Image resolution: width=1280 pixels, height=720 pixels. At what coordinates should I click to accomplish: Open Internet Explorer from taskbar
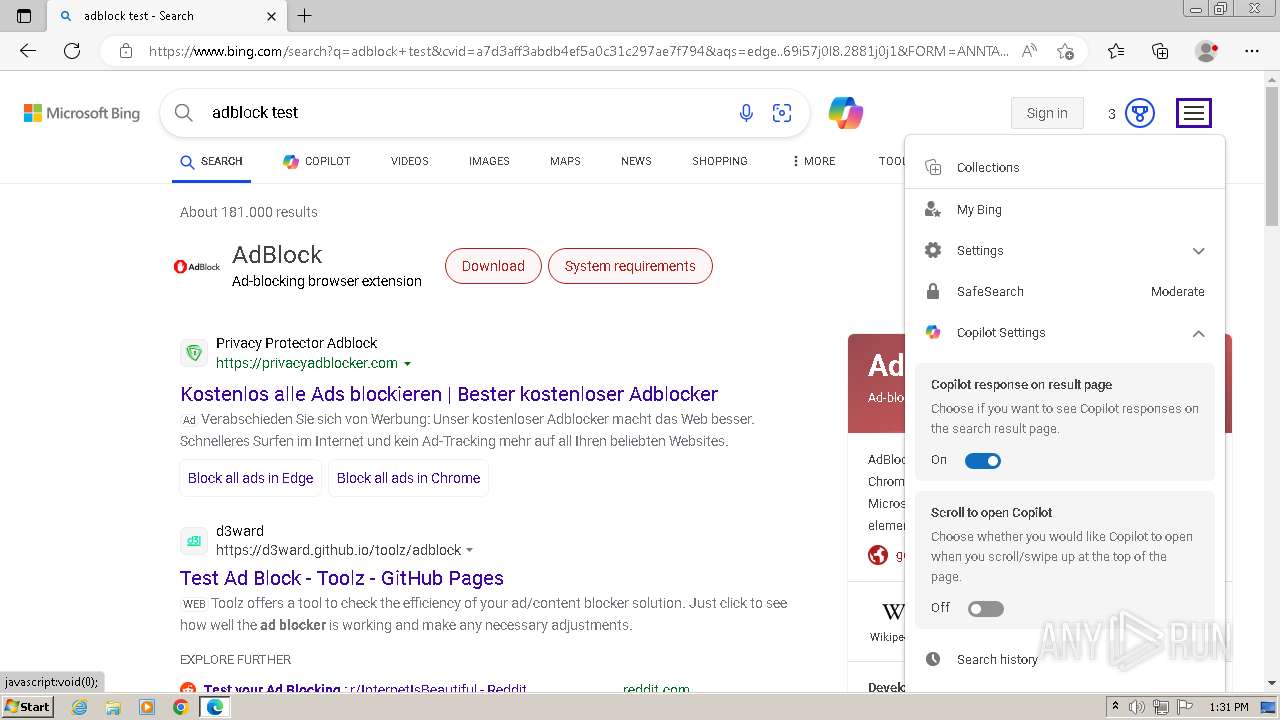[80, 707]
